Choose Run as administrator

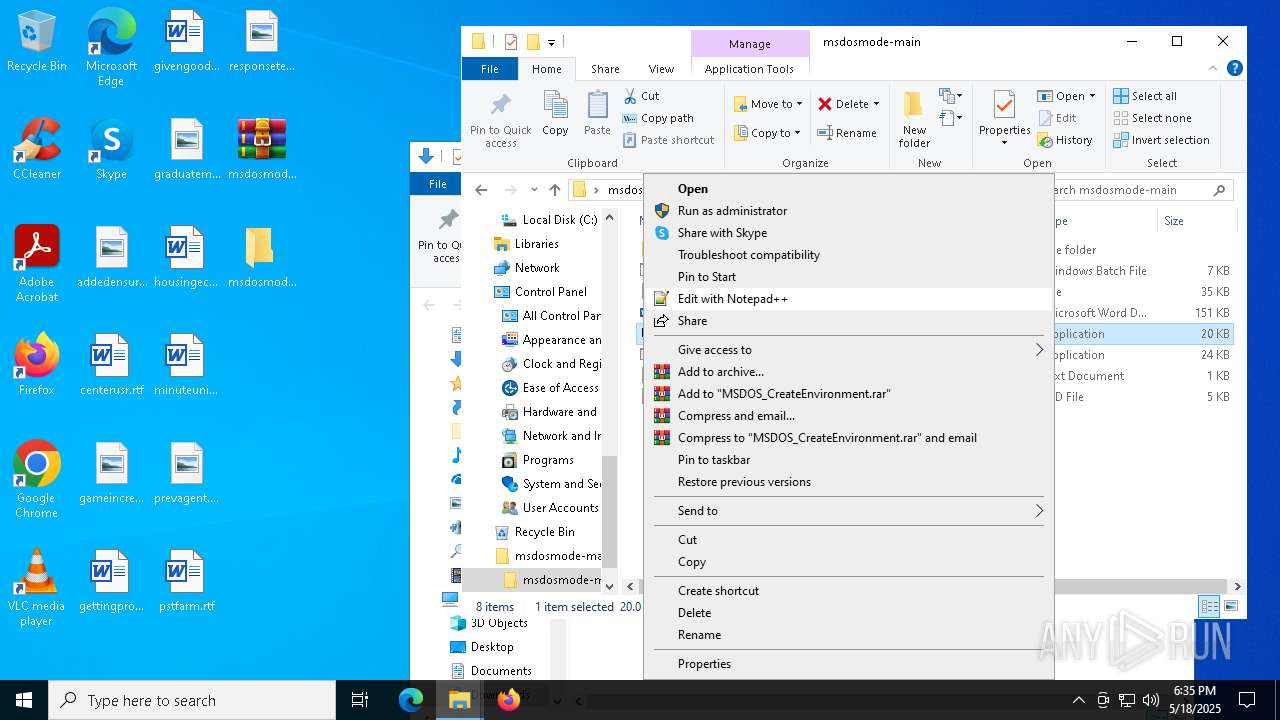(x=848, y=211)
